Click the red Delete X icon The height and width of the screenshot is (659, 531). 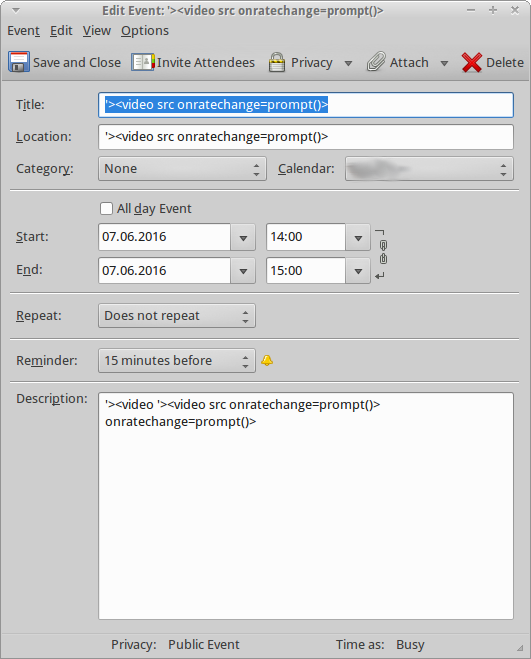coord(472,62)
